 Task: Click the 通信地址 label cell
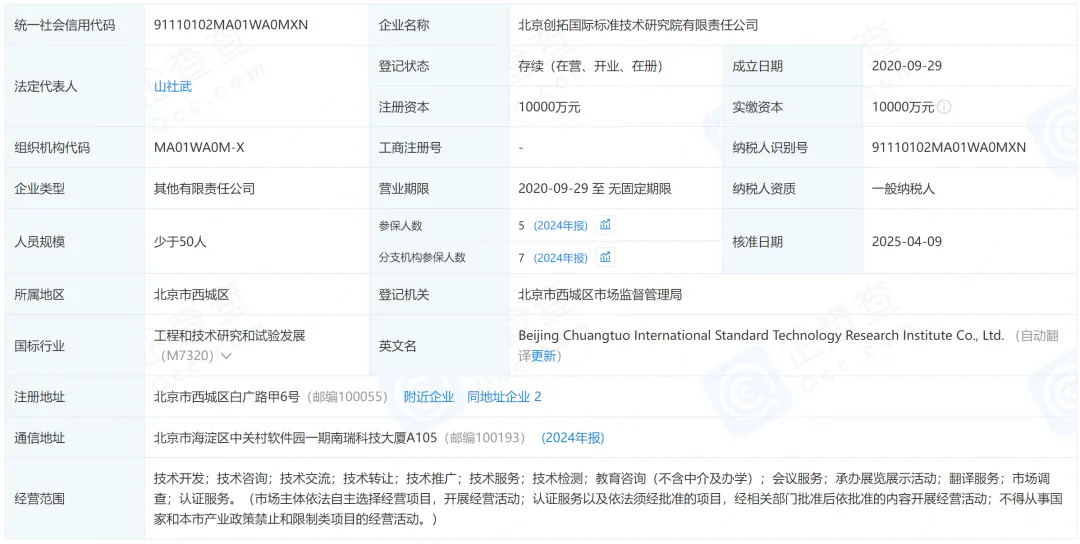[x=74, y=437]
